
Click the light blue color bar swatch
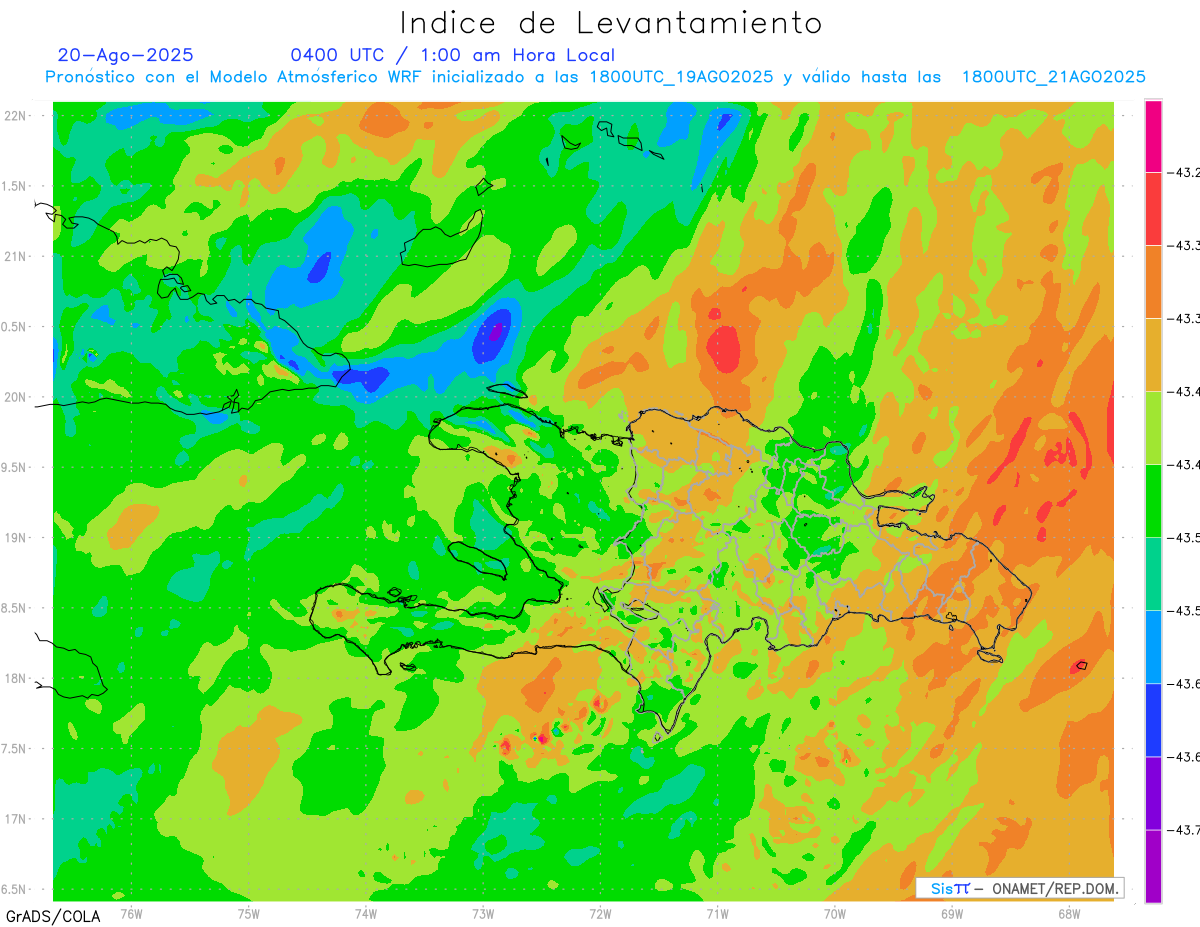click(1153, 647)
